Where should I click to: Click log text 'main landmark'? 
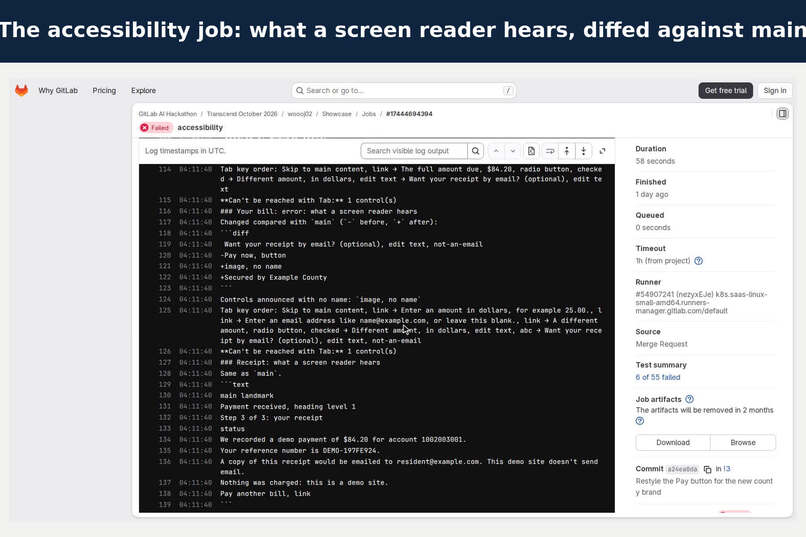(x=247, y=396)
